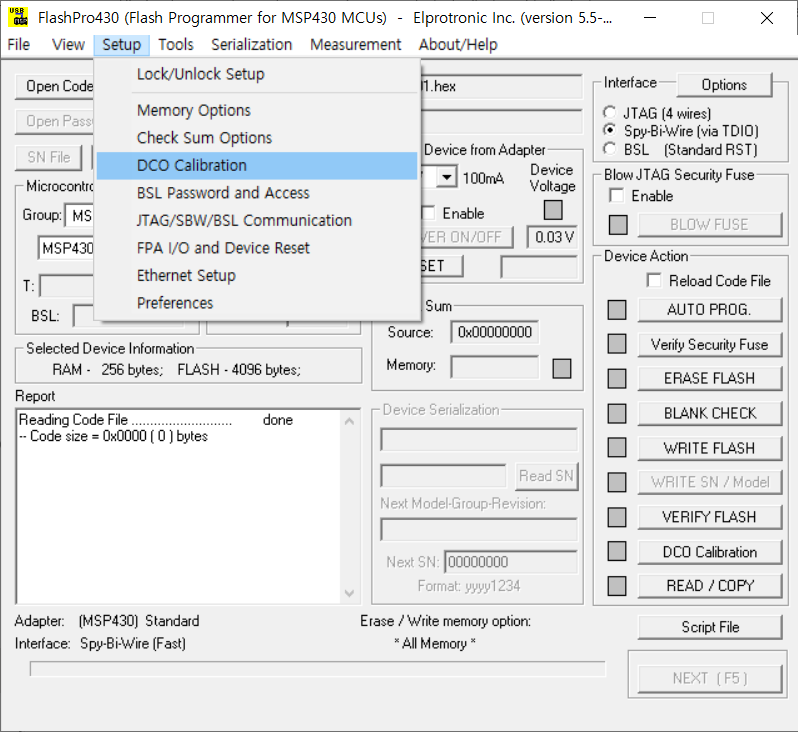
Task: Click DCO Calibration device action button
Action: 709,552
